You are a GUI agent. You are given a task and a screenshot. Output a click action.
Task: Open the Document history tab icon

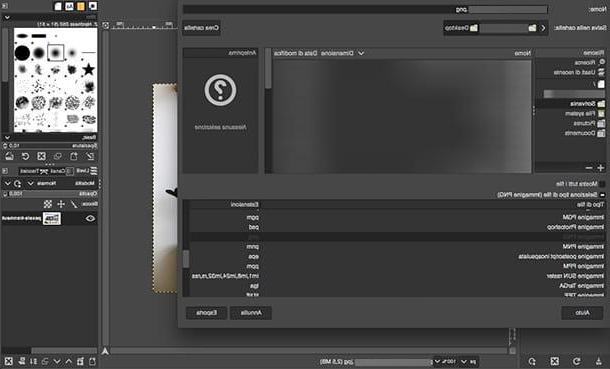(x=58, y=6)
